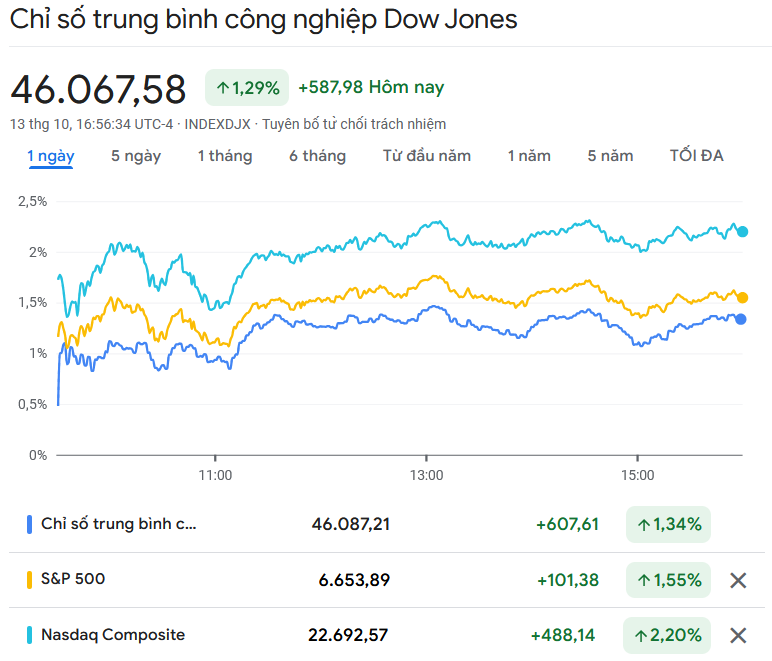This screenshot has height=661, width=772.
Task: Click the blue Dow Jones legend color marker
Action: [30, 524]
